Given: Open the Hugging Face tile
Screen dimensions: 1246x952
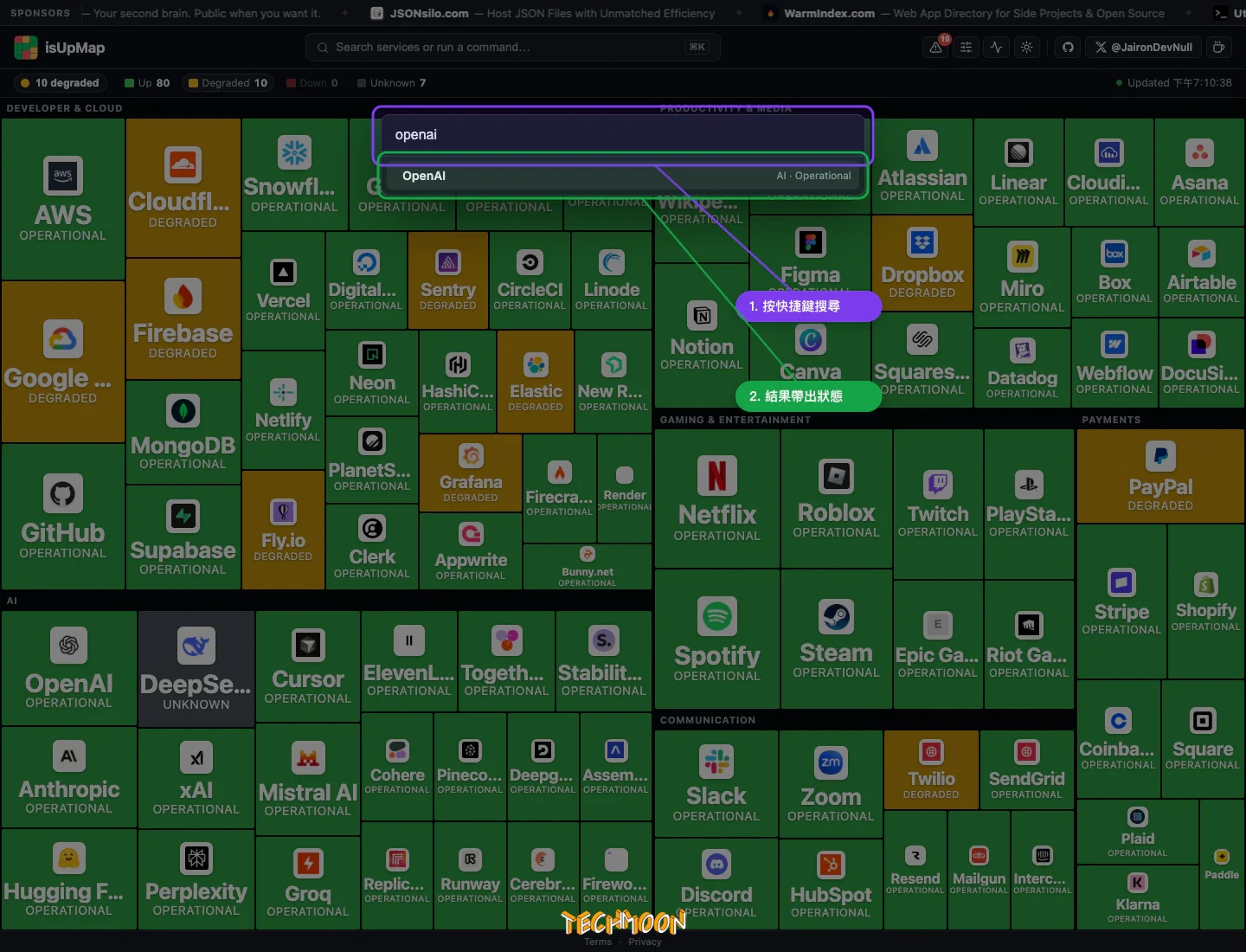Looking at the screenshot, I should [x=69, y=879].
